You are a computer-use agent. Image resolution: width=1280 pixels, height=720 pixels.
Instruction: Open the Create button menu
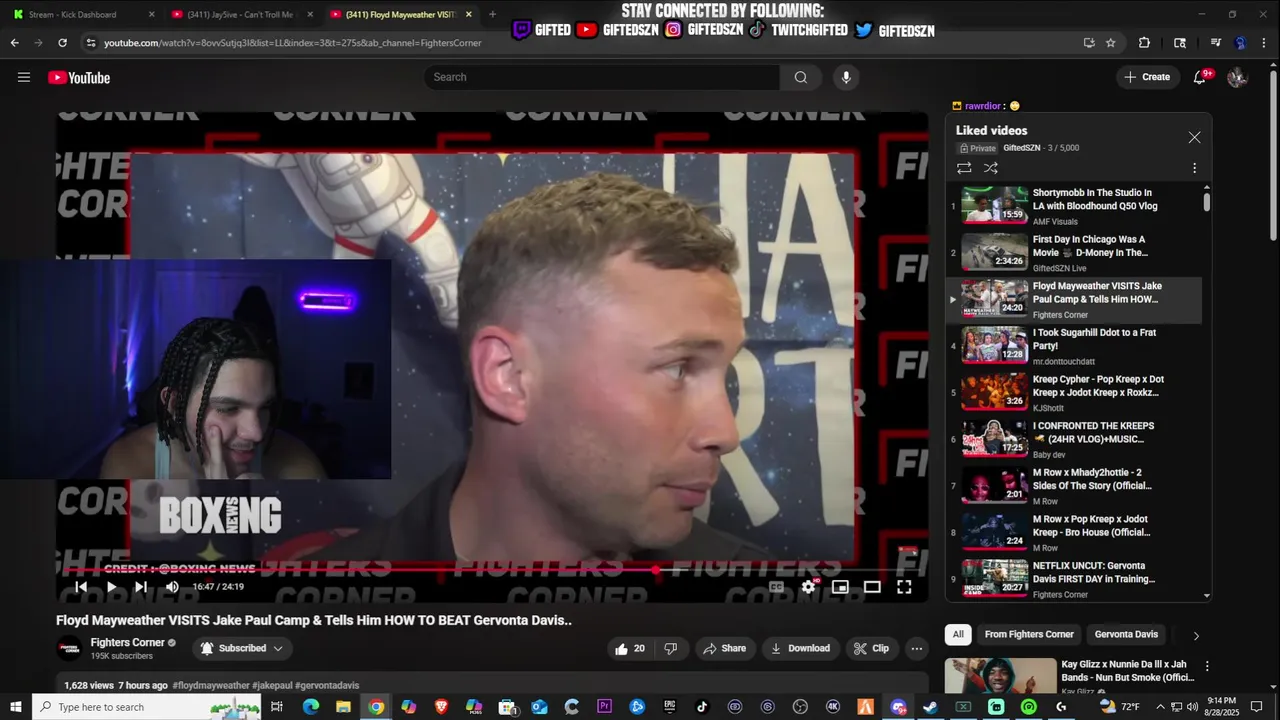pyautogui.click(x=1148, y=77)
